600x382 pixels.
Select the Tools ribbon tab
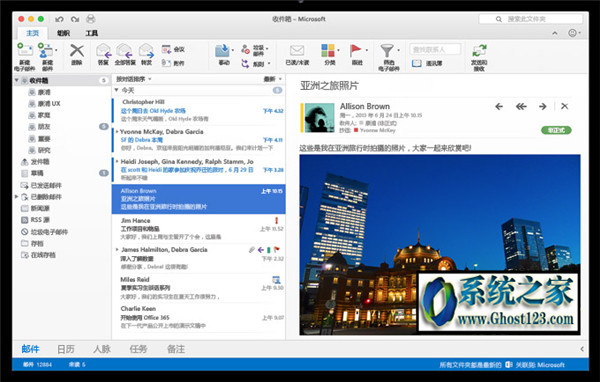pyautogui.click(x=91, y=33)
